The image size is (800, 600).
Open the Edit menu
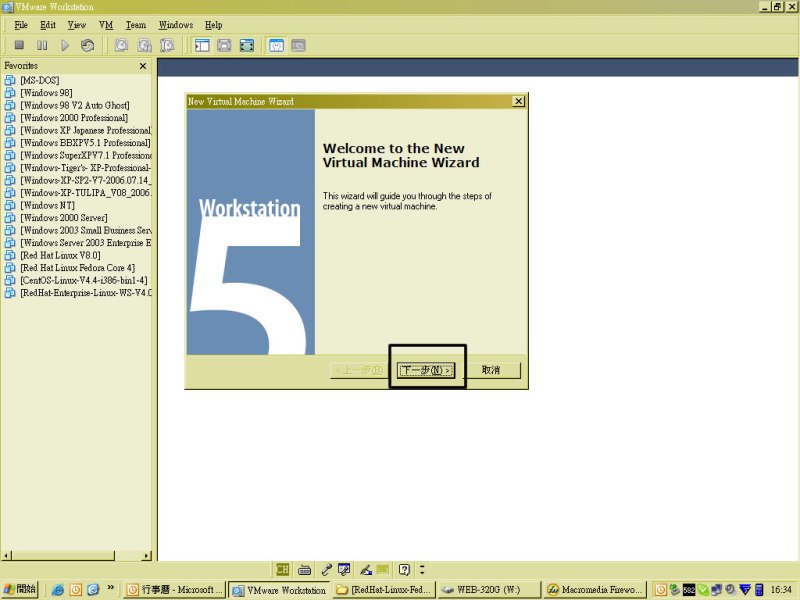(48, 25)
